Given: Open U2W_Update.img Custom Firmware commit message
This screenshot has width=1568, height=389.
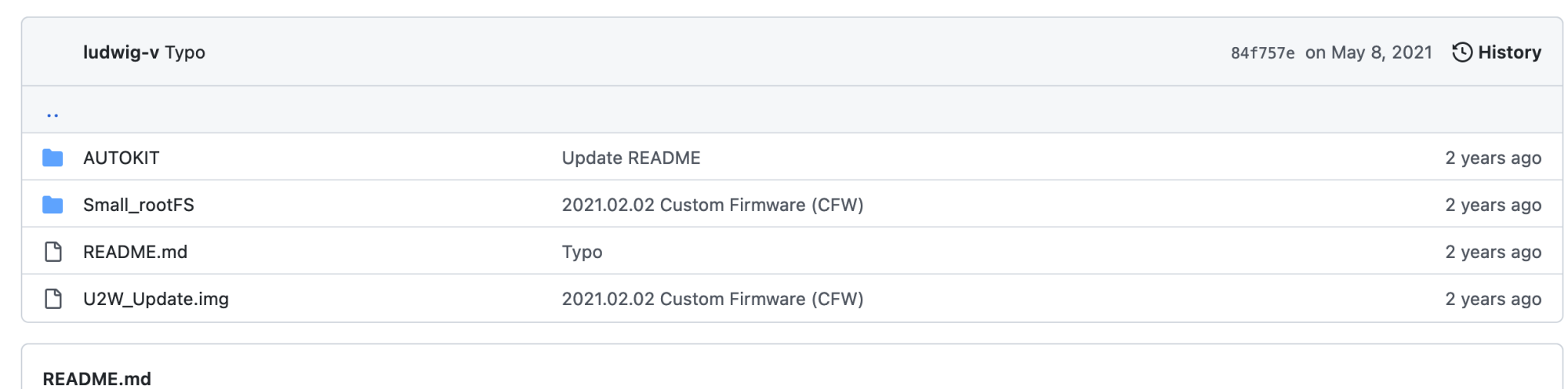Looking at the screenshot, I should point(712,299).
